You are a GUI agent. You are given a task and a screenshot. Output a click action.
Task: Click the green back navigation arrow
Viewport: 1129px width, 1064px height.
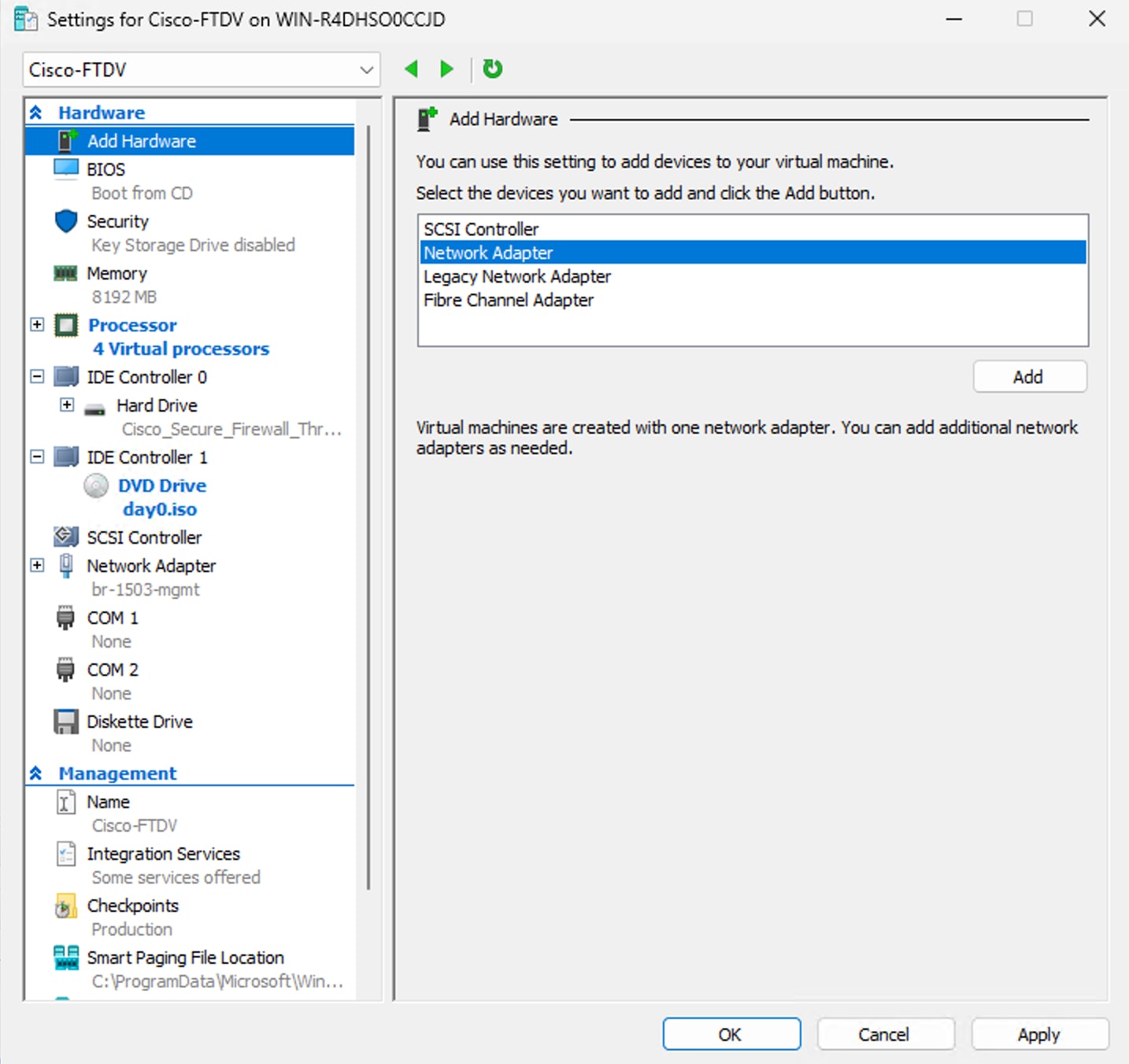coord(411,69)
